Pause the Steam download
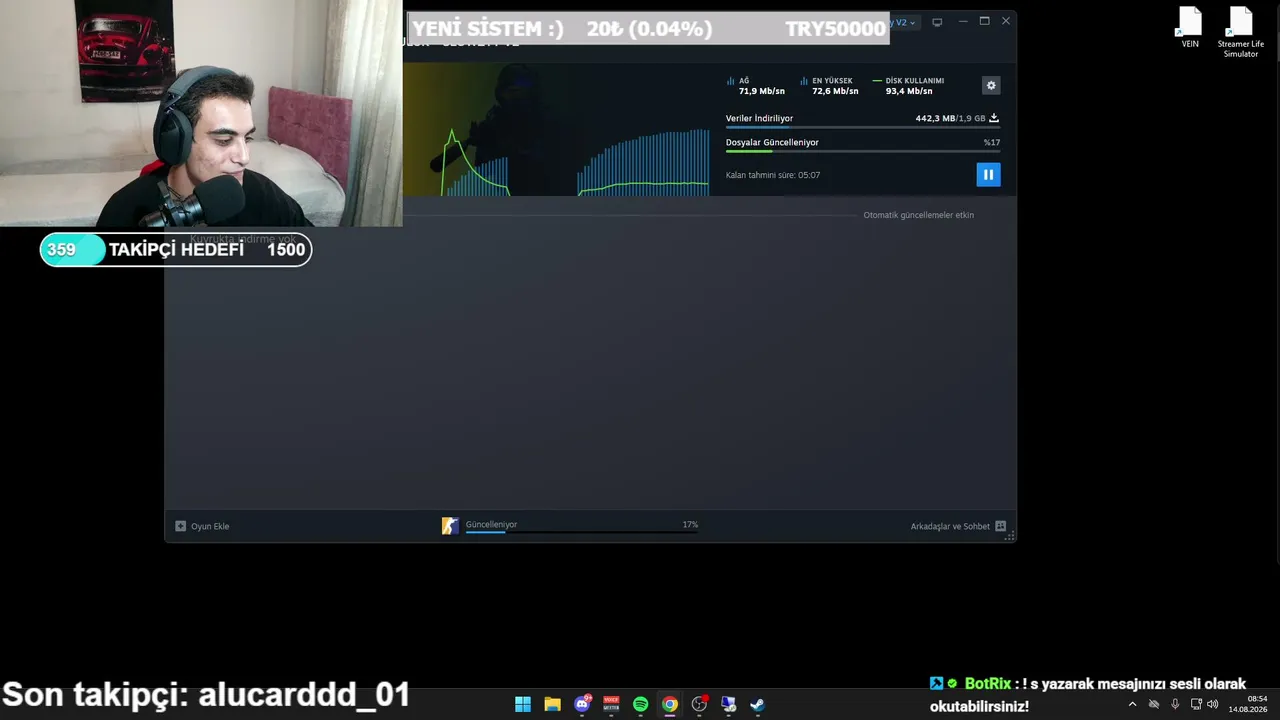 [988, 175]
